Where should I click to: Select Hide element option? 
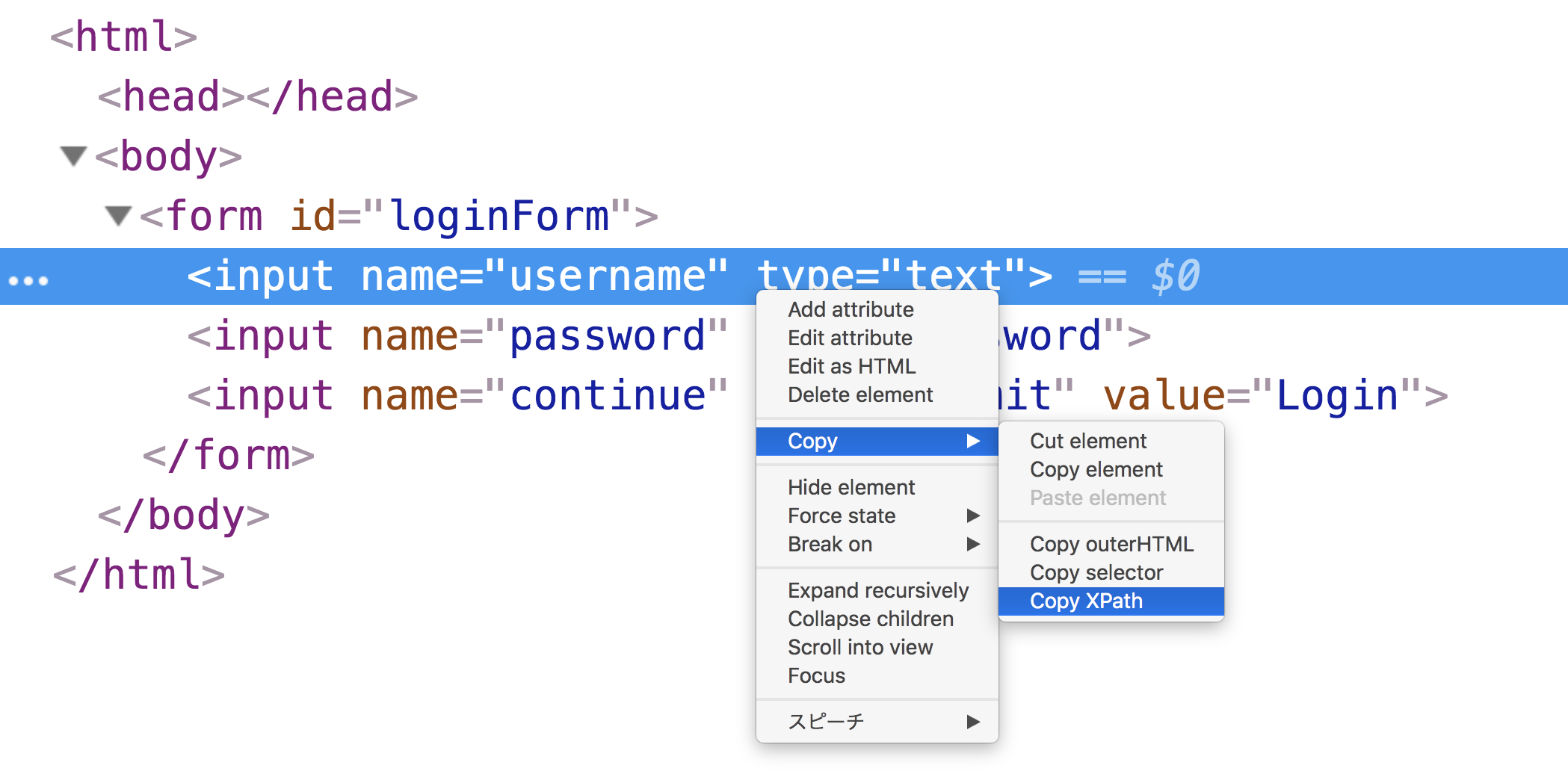pos(851,487)
